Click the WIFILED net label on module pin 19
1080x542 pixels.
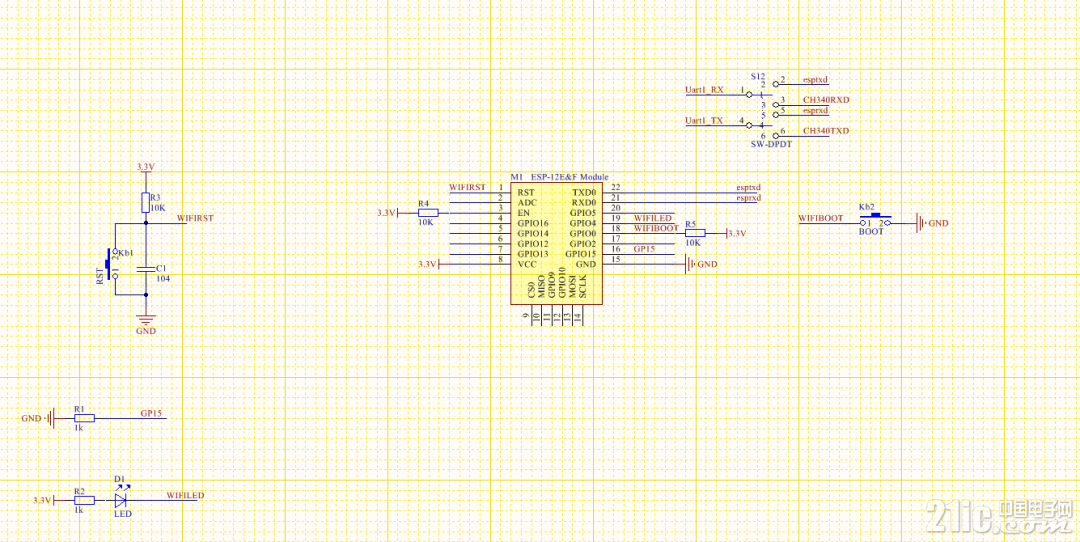click(x=652, y=218)
